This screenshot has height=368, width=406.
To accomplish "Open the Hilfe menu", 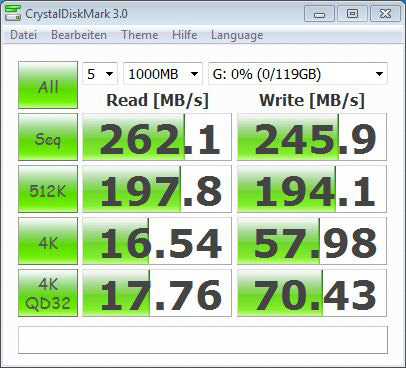I will pos(184,35).
